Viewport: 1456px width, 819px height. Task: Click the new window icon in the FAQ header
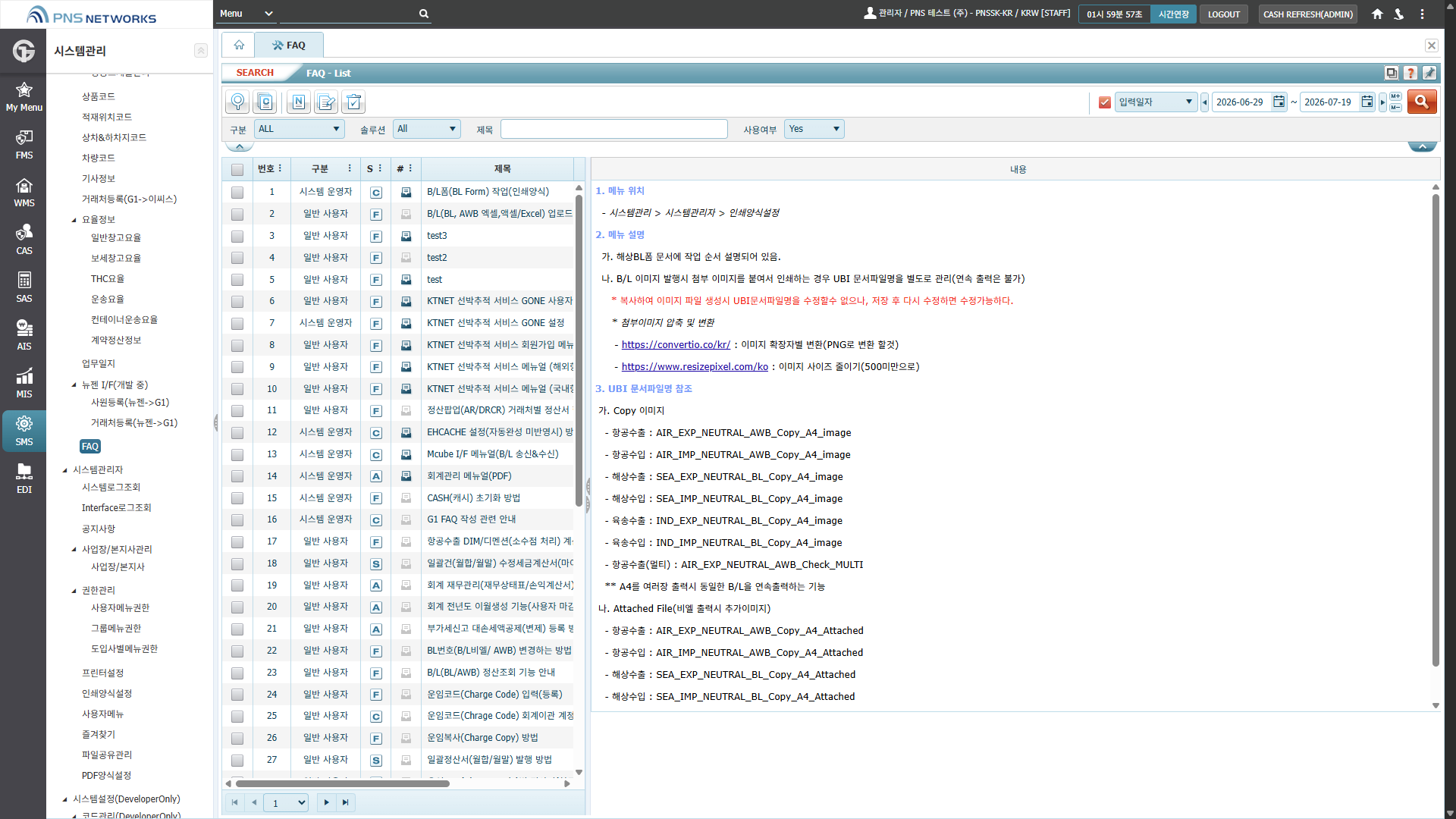(x=1392, y=73)
